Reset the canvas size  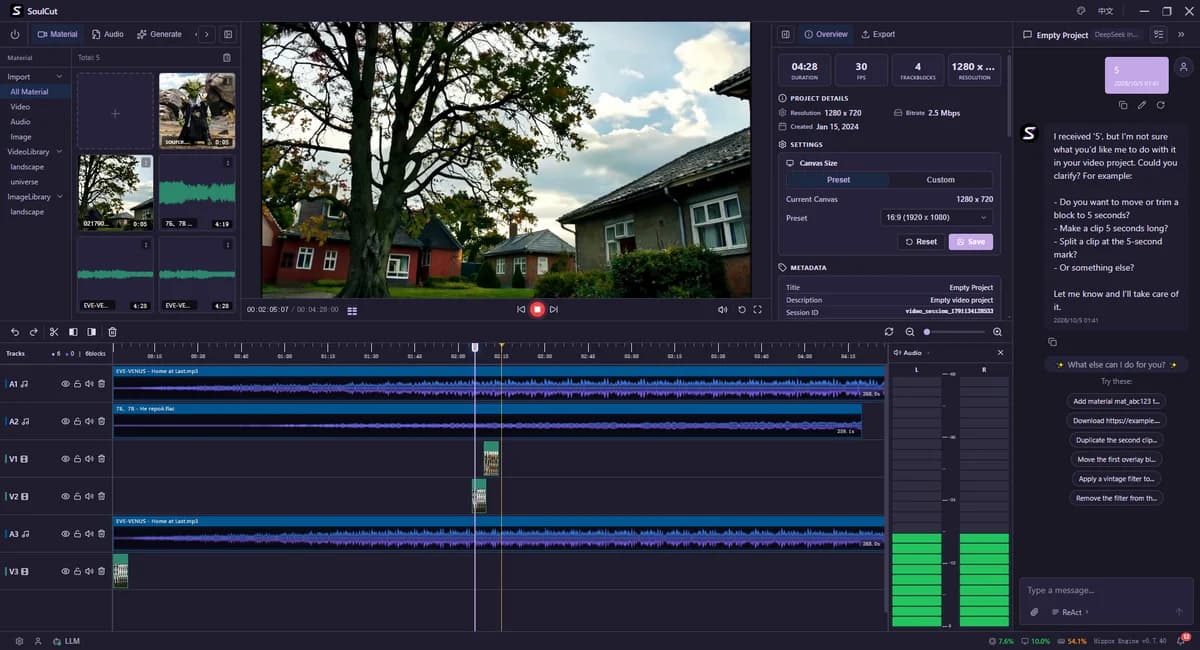pyautogui.click(x=921, y=241)
